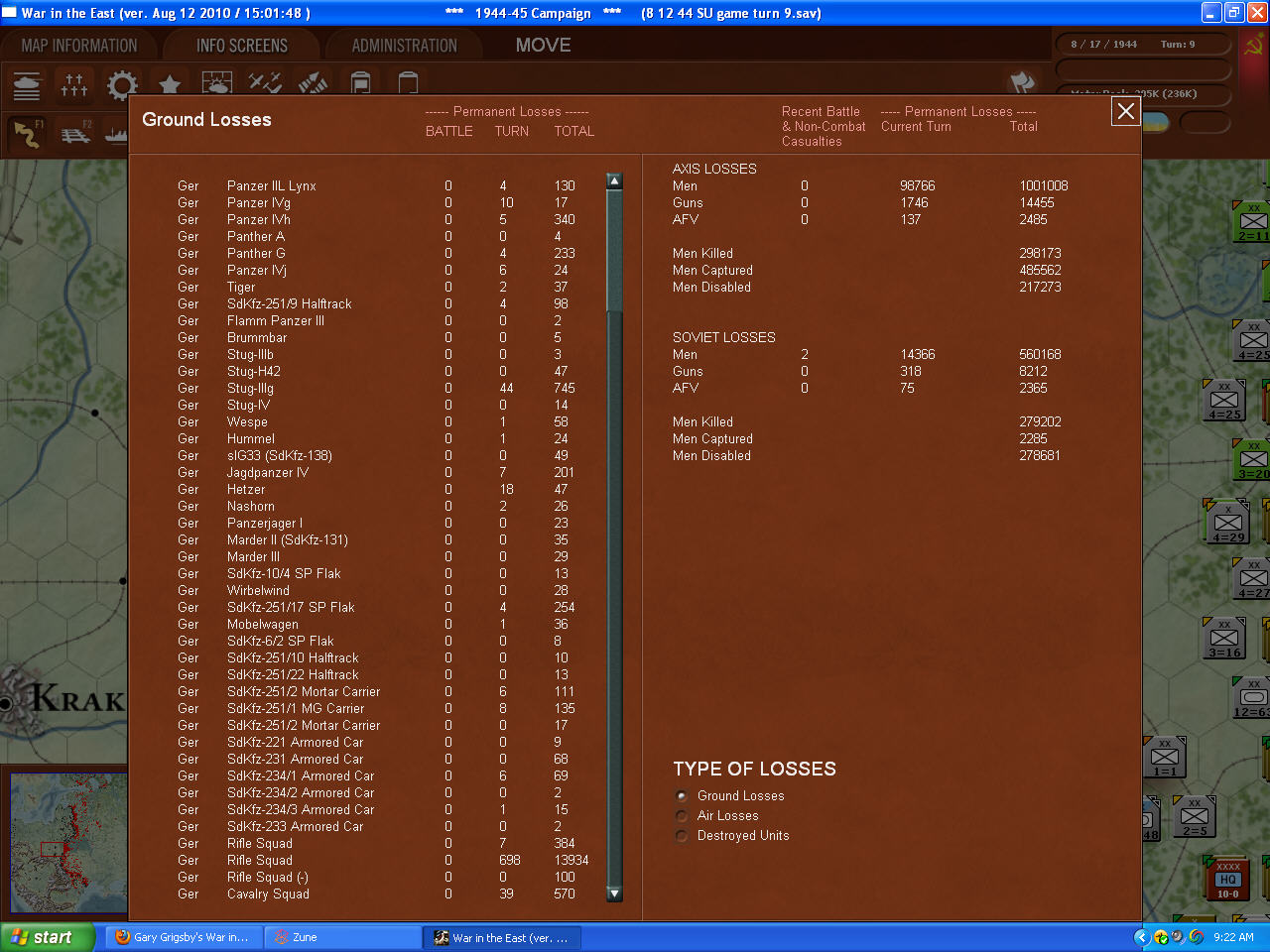Close the Ground Losses window

tap(1126, 112)
